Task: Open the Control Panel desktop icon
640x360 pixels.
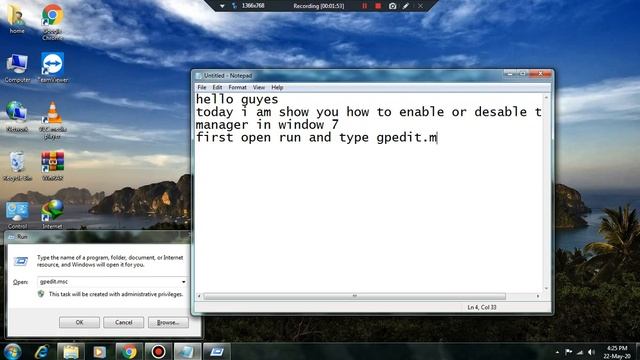Action: pyautogui.click(x=17, y=215)
